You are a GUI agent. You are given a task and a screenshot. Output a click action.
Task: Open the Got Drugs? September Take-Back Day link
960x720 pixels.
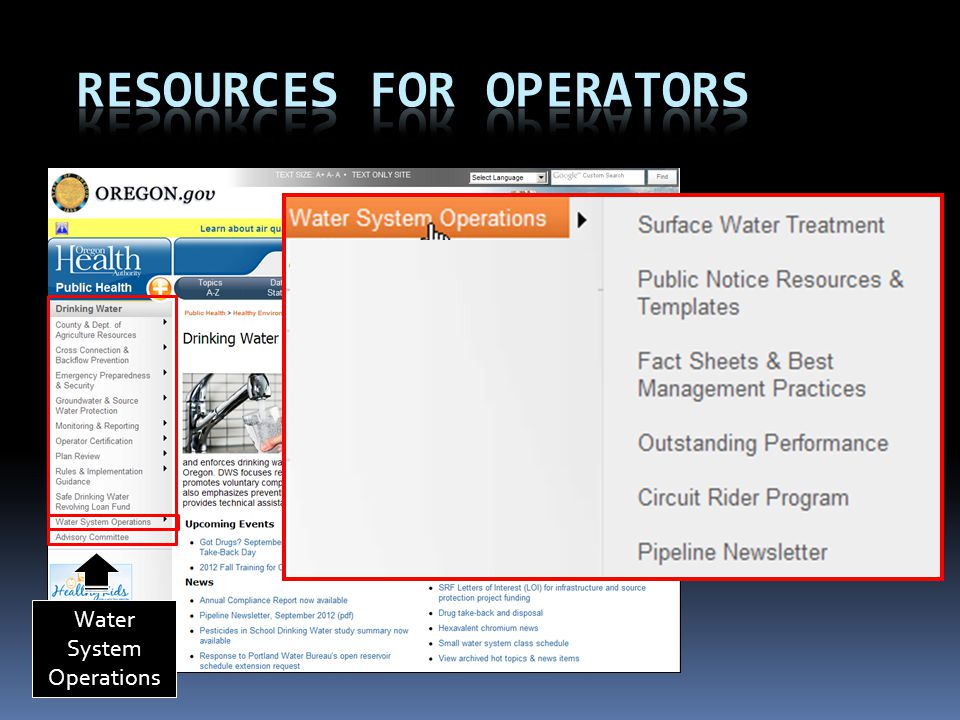pyautogui.click(x=240, y=547)
